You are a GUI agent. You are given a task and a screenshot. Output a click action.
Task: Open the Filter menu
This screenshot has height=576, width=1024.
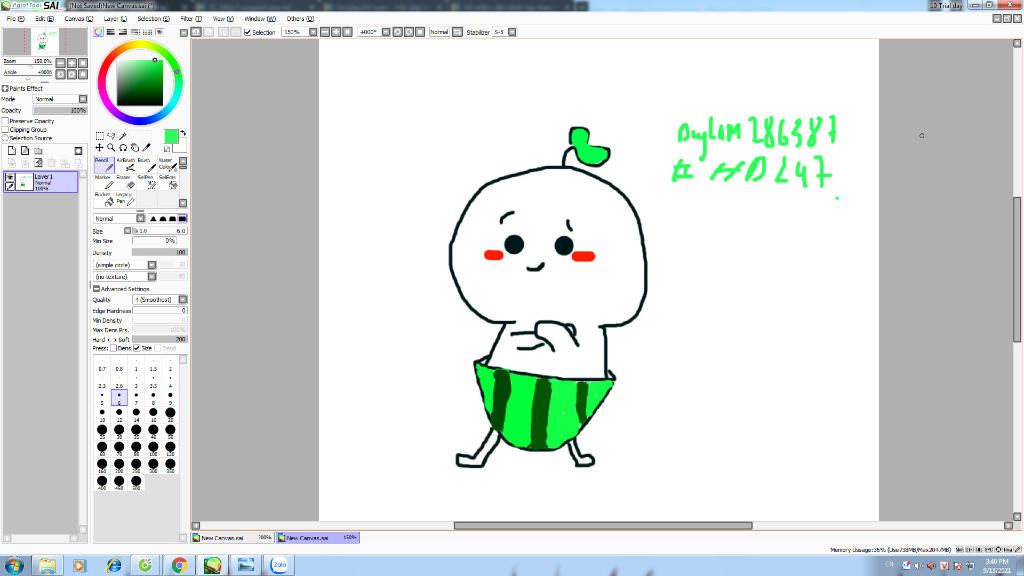tap(191, 19)
